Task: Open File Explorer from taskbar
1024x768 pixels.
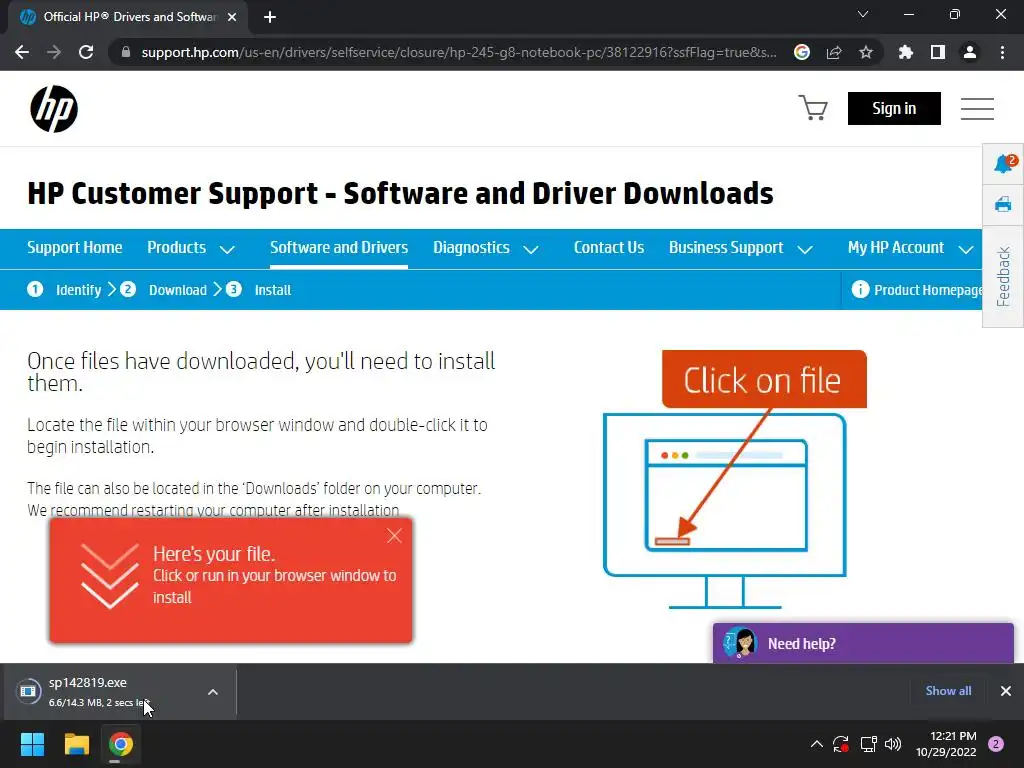Action: [x=76, y=744]
